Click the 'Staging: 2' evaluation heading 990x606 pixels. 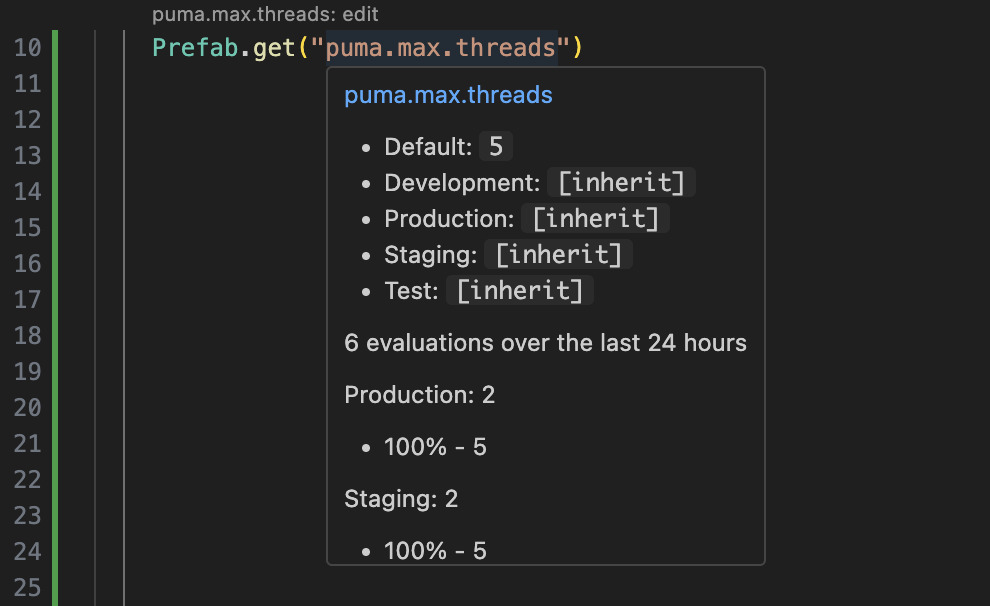(401, 498)
